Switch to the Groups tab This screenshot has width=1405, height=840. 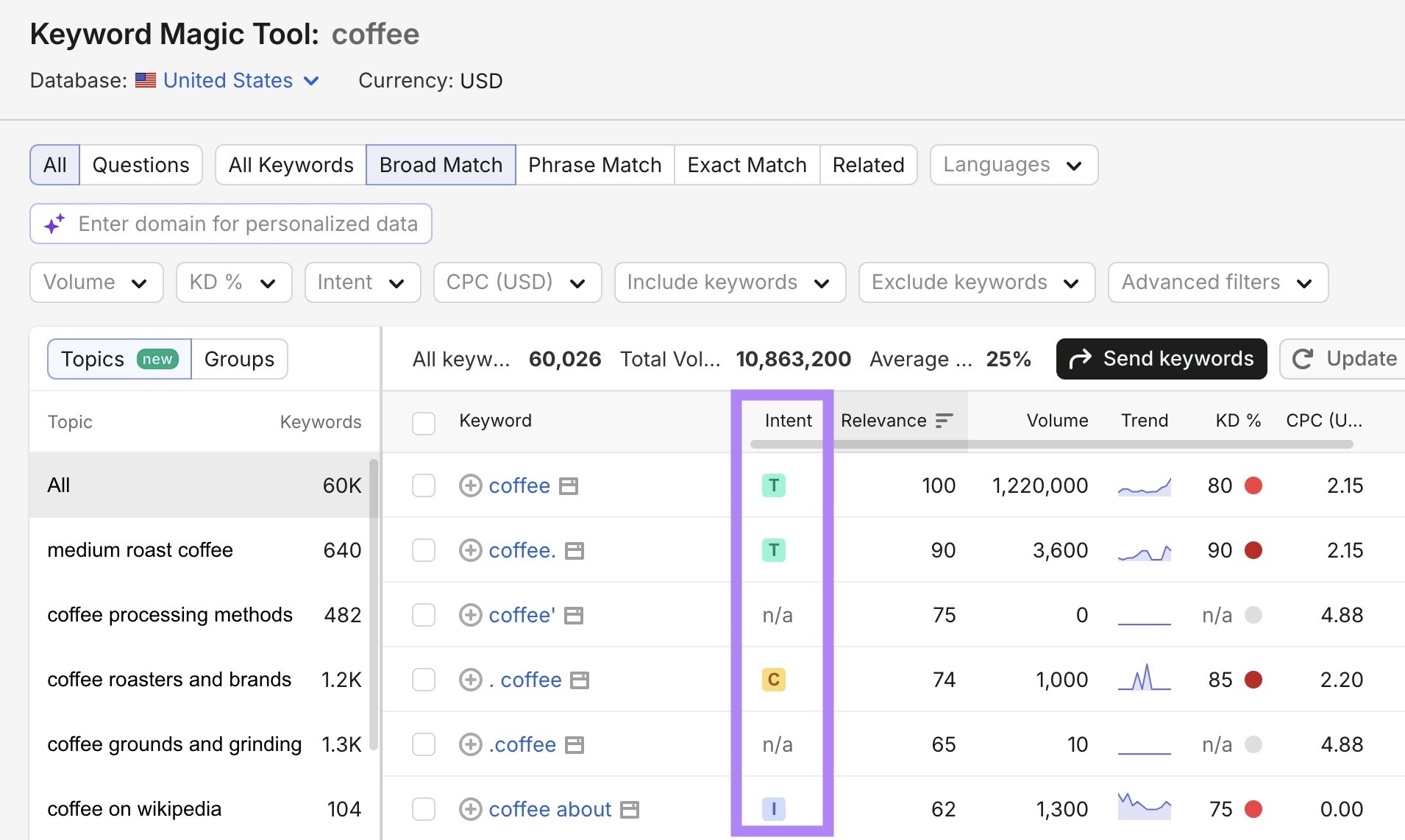(239, 359)
